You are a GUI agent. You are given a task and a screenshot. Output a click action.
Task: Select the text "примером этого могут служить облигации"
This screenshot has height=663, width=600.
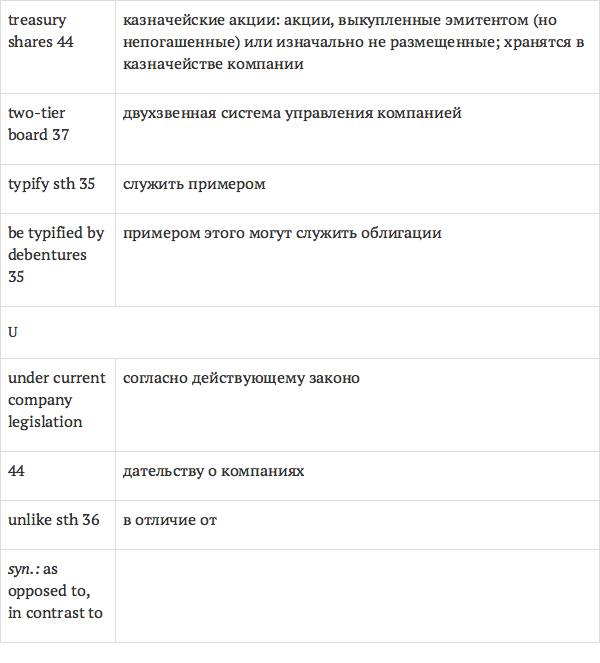[282, 233]
